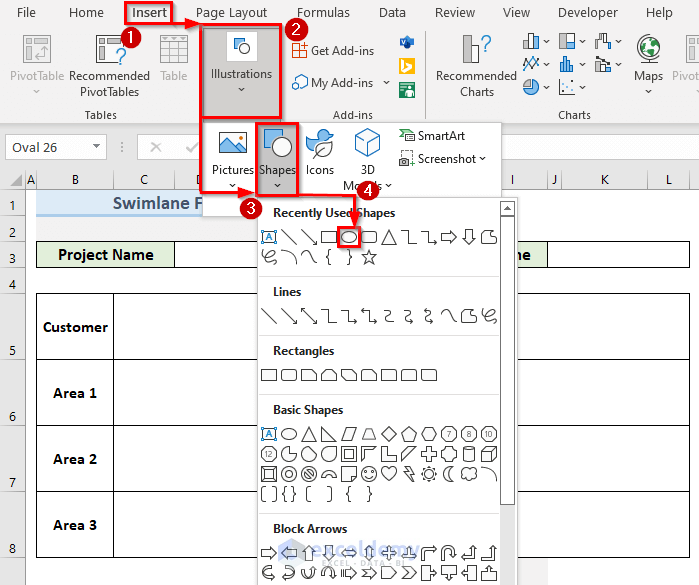Viewport: 699px width, 585px height.
Task: Insert a column or bar chart
Action: coord(535,41)
